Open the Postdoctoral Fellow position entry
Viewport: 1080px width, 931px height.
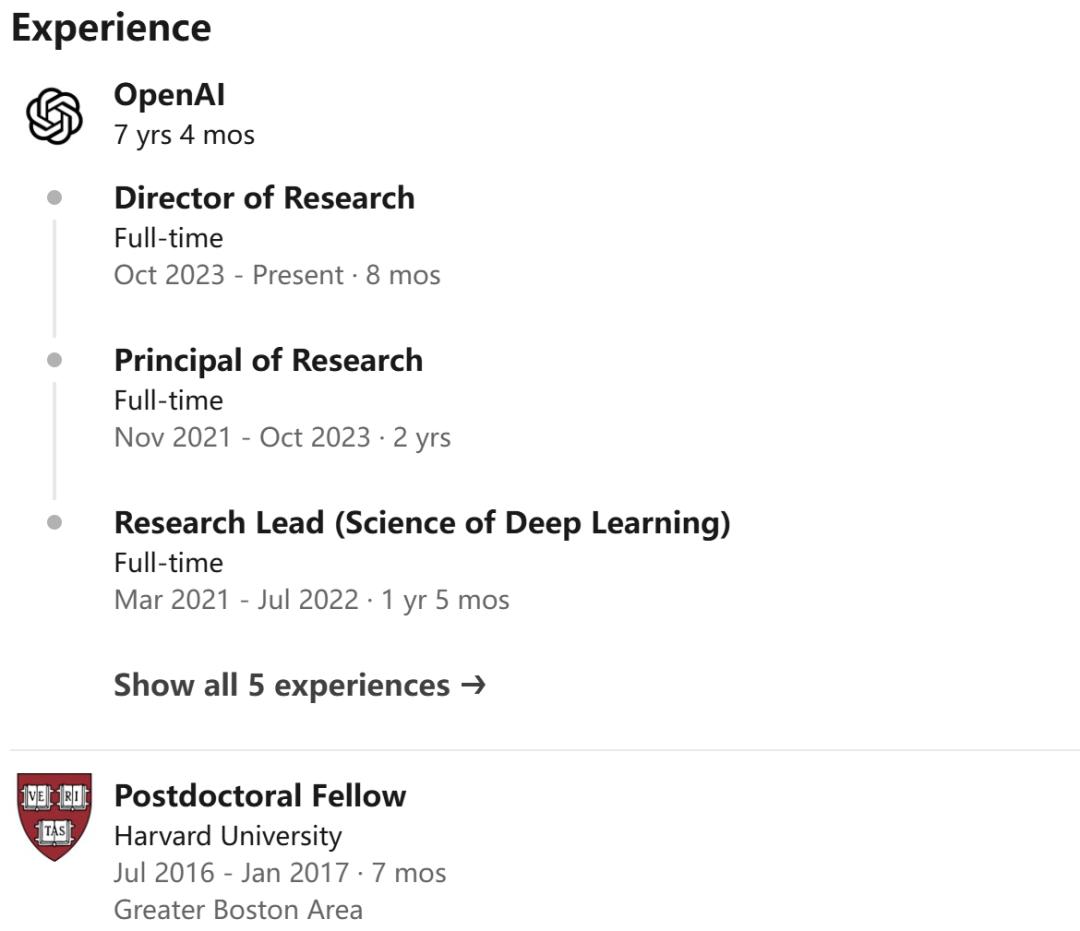point(260,796)
